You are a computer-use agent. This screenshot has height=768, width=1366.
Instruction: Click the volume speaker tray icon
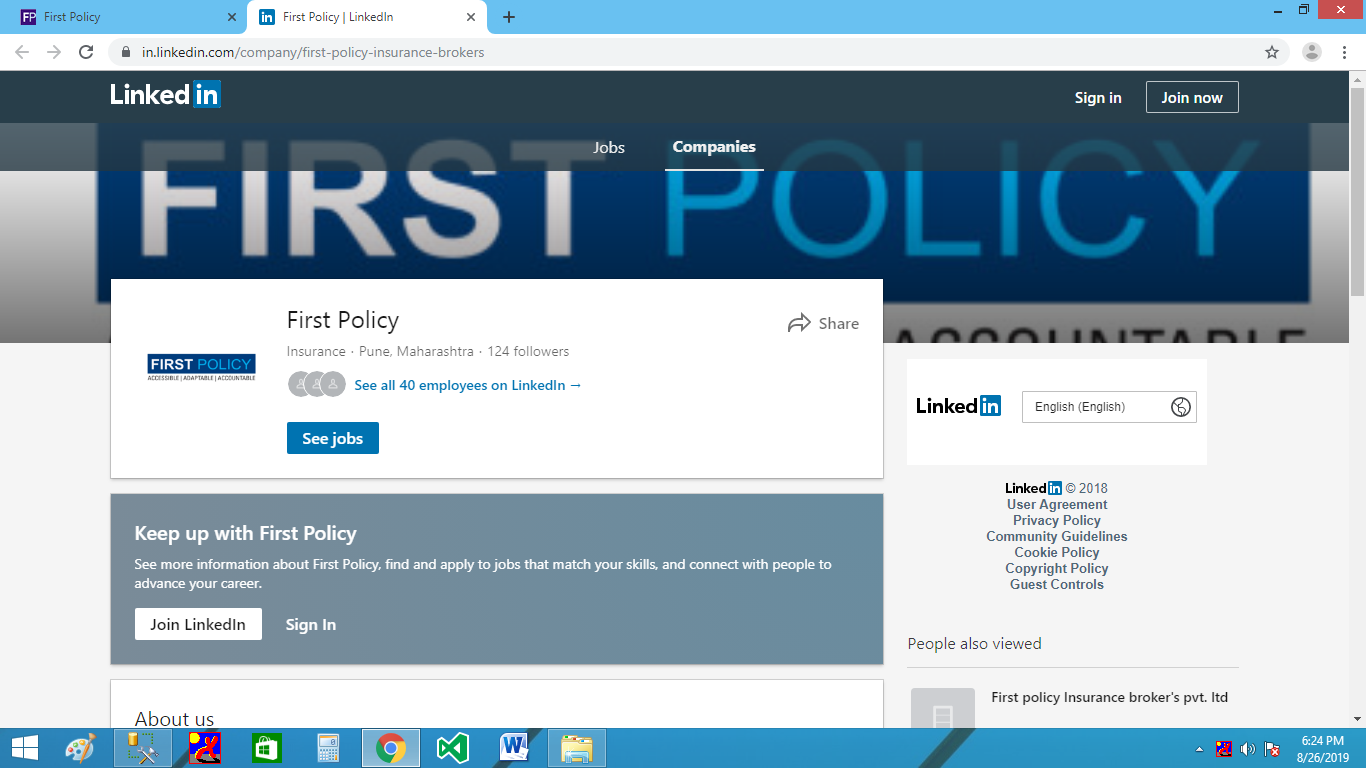[1247, 749]
